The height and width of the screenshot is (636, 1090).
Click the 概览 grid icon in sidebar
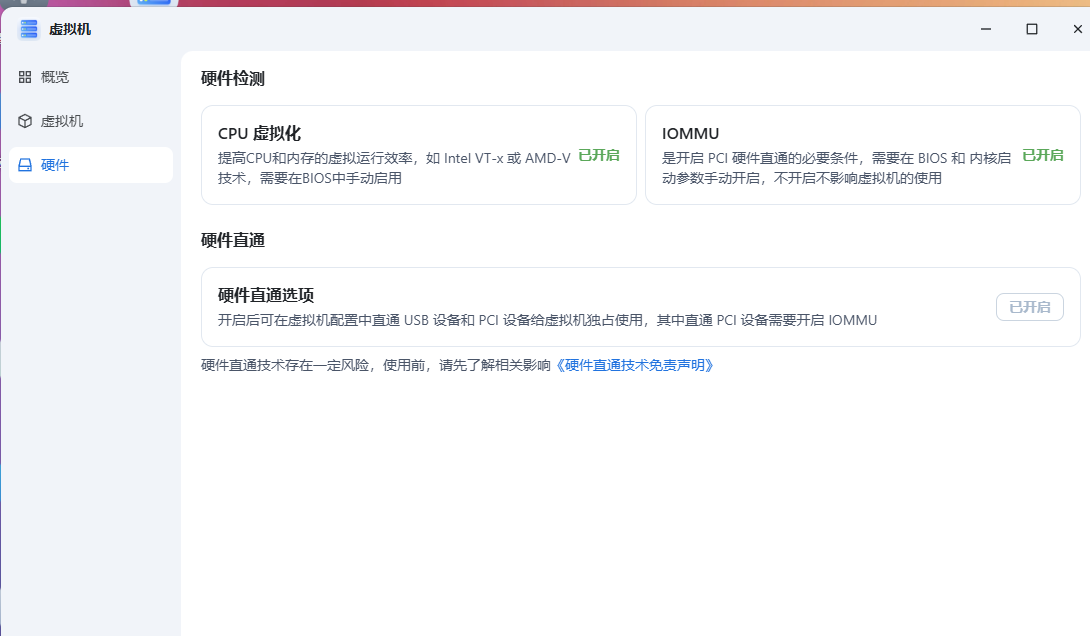coord(25,77)
